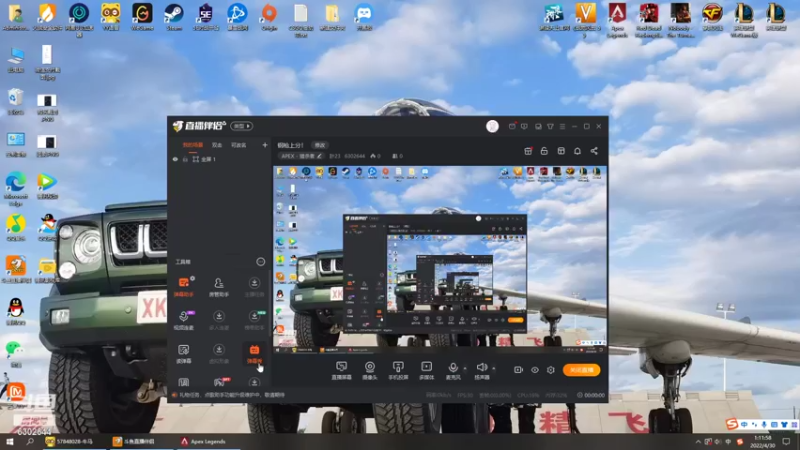Mute the 麦克风 microphone
Viewport: 800px width, 450px height.
tap(453, 370)
